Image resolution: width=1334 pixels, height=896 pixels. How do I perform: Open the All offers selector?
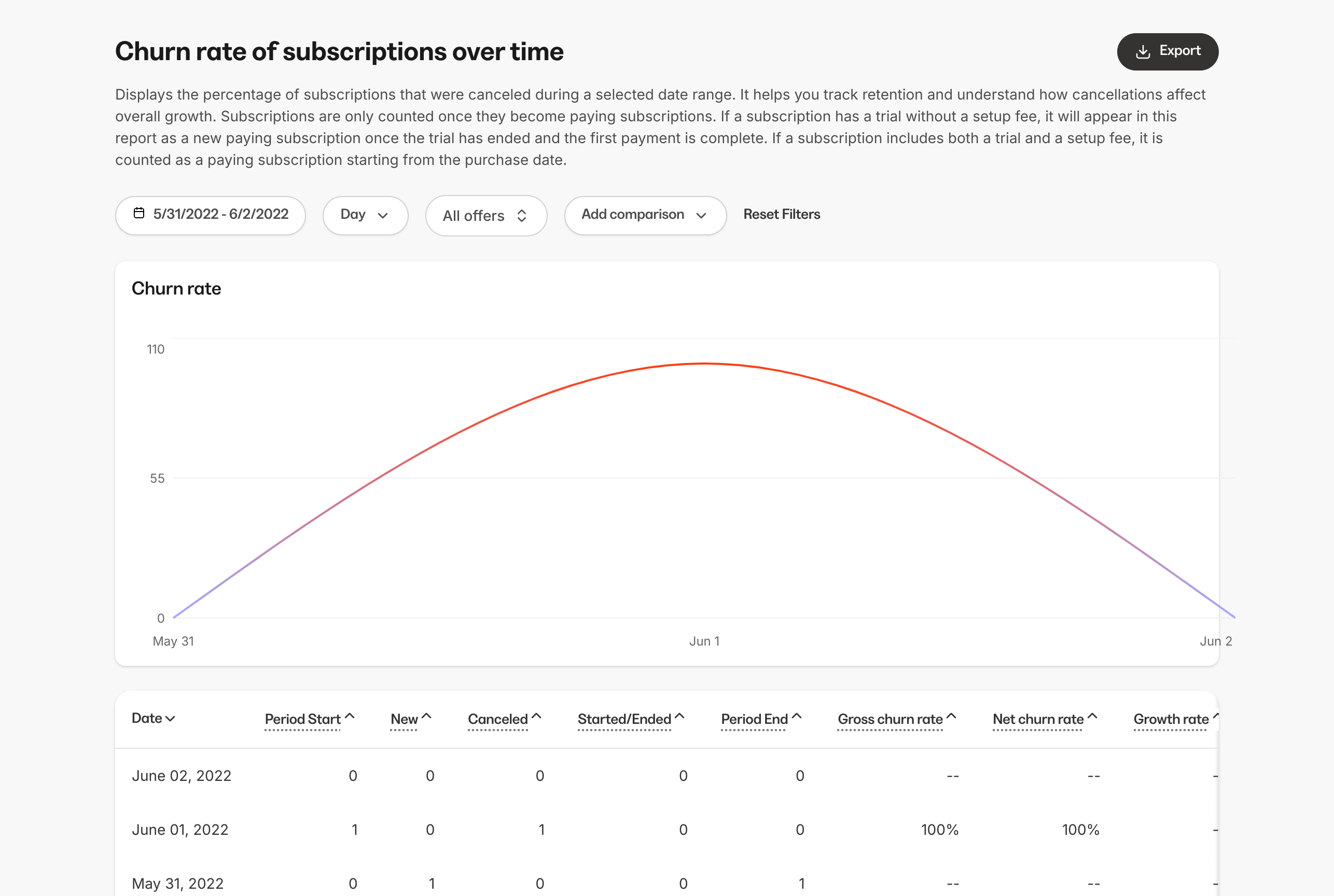tap(485, 215)
